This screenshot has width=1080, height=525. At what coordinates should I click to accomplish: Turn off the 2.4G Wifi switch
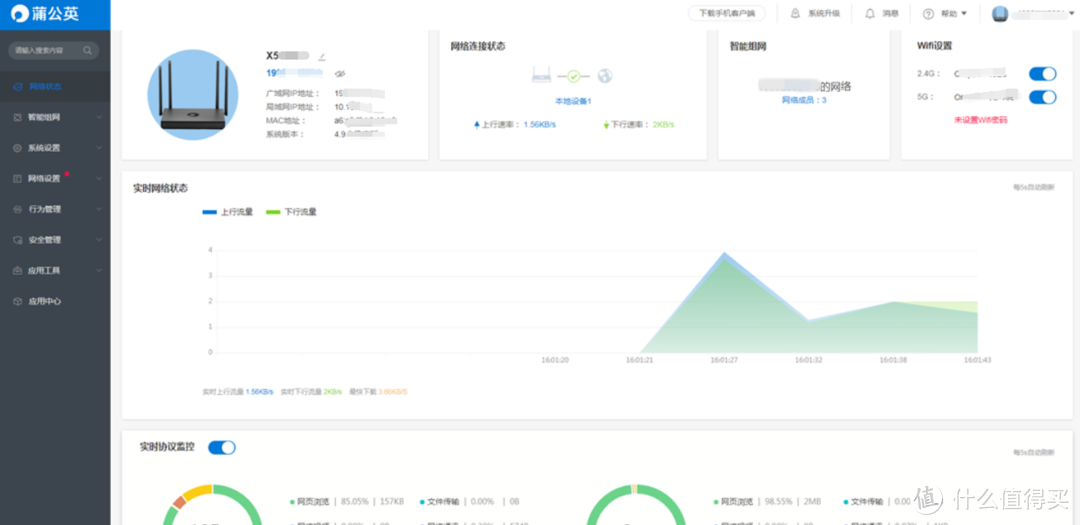[x=1042, y=74]
